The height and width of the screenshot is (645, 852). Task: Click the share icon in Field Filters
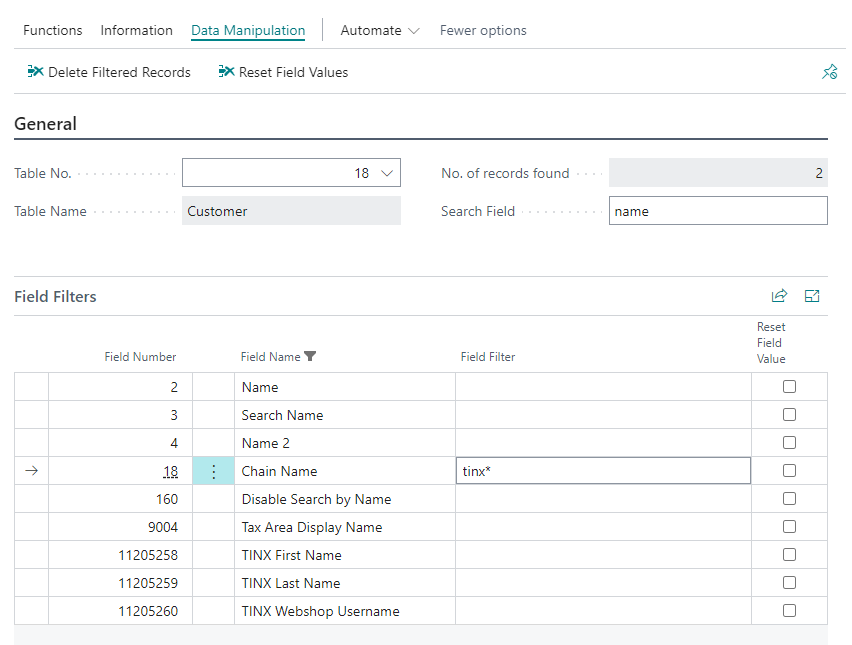point(779,296)
